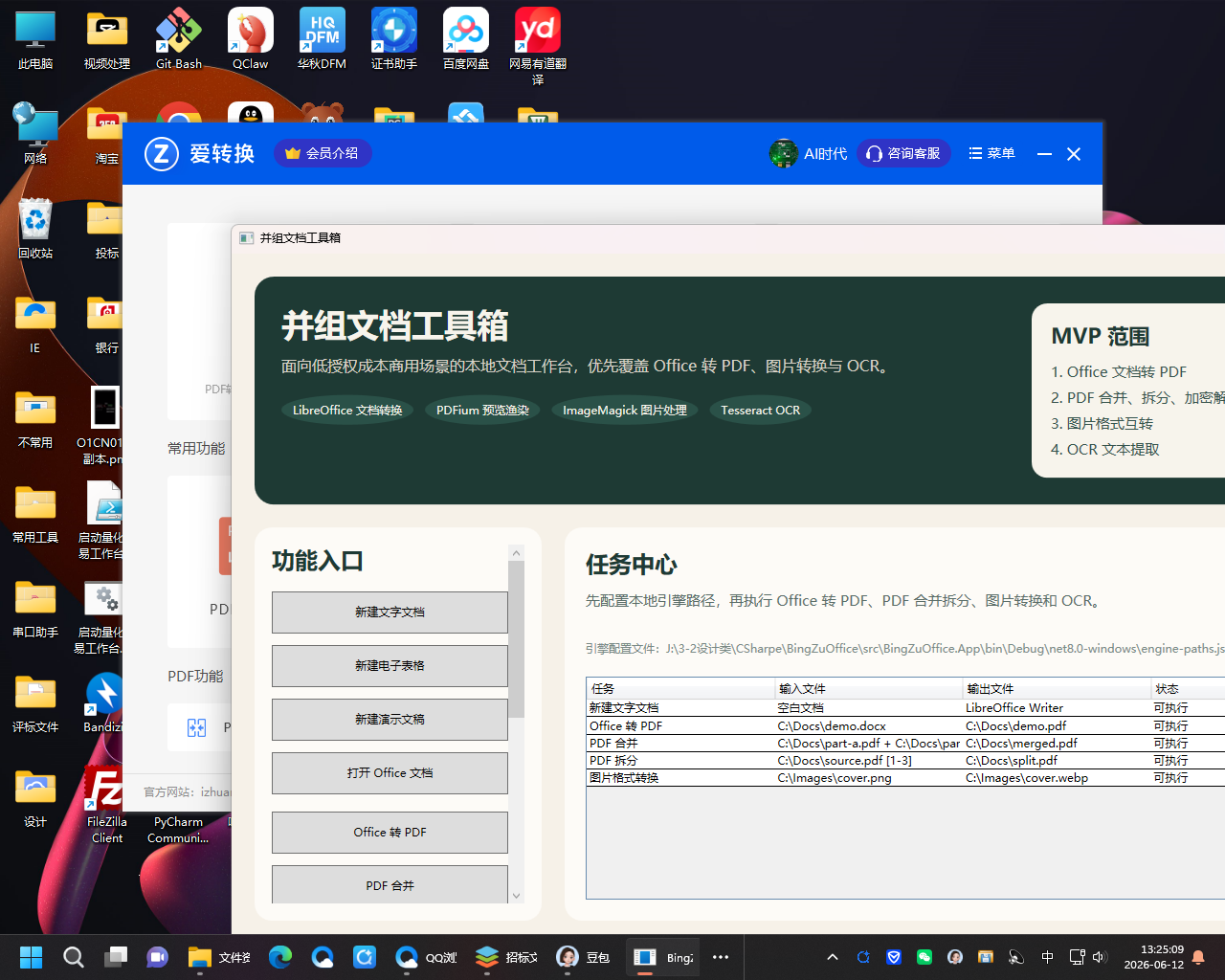Click the 任务 column header
The width and height of the screenshot is (1225, 980).
coord(680,689)
